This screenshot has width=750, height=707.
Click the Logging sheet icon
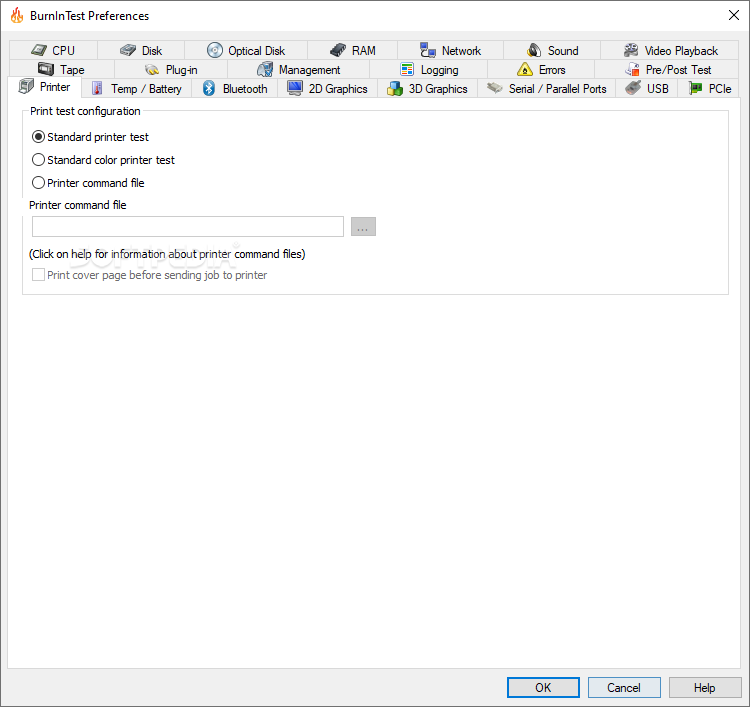407,69
